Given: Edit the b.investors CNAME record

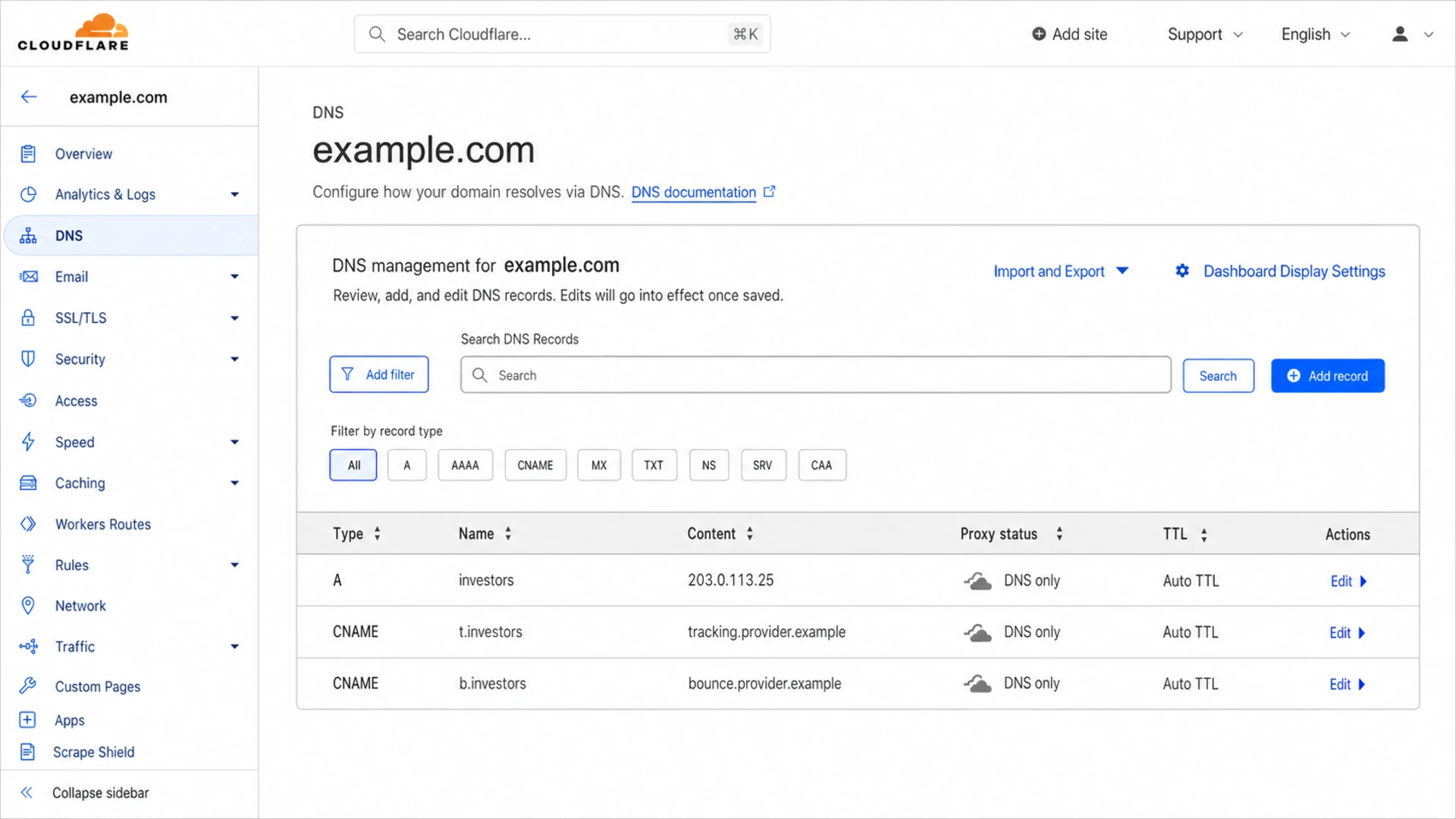Looking at the screenshot, I should [1348, 684].
